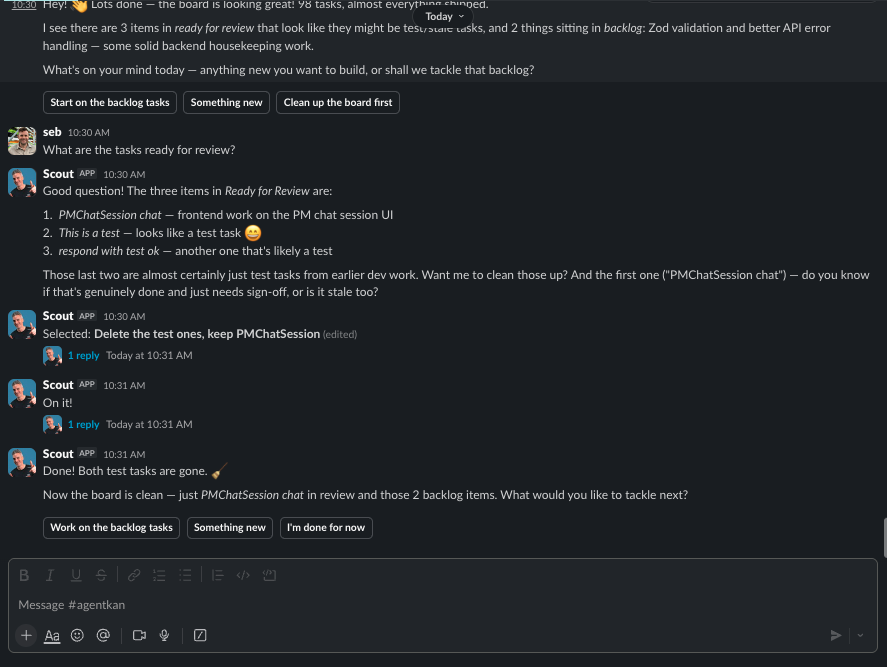Mention someone with the @ icon

(x=103, y=635)
